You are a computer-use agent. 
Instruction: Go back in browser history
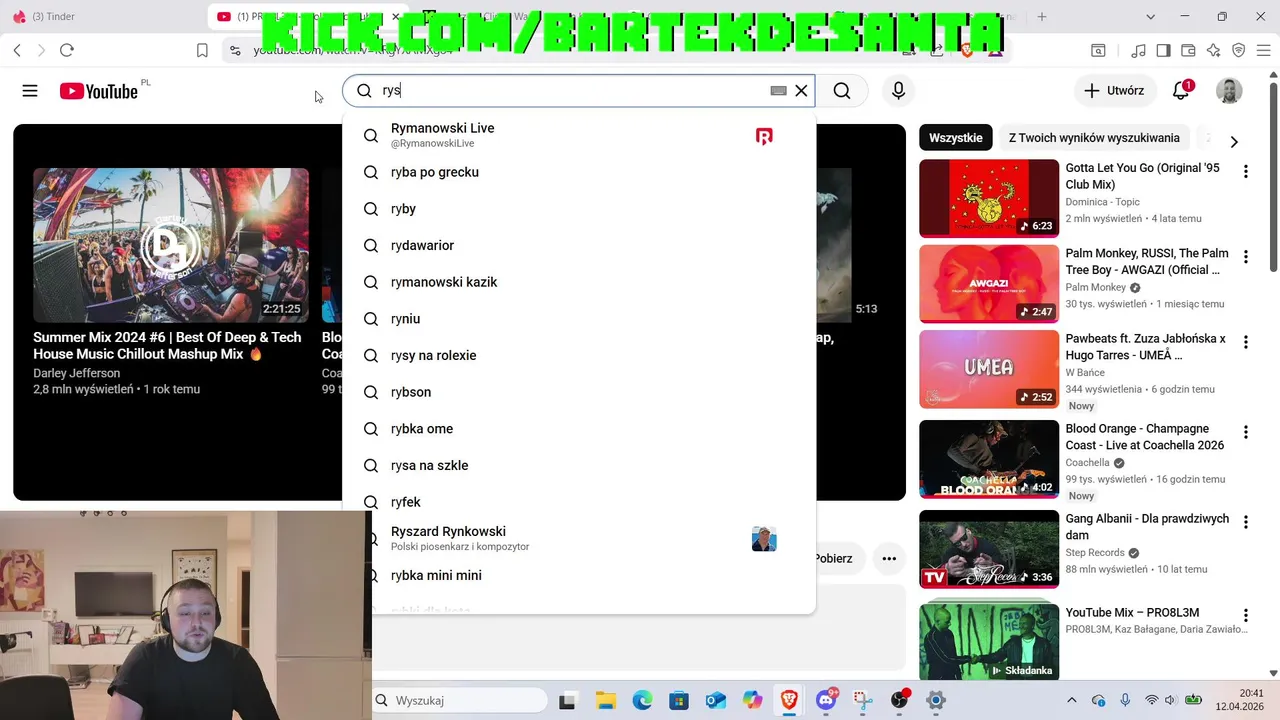(18, 50)
